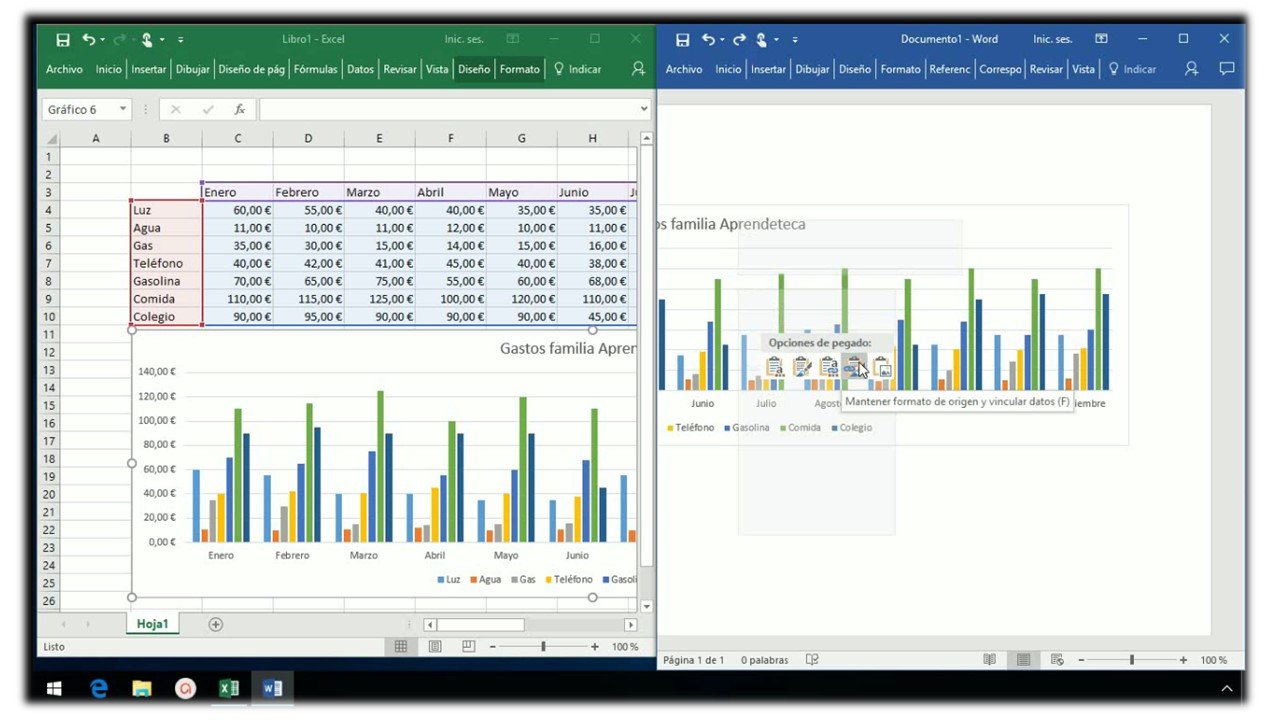This screenshot has height=720, width=1280.
Task: Click the formula bar Enter checkmark
Action: 208,109
